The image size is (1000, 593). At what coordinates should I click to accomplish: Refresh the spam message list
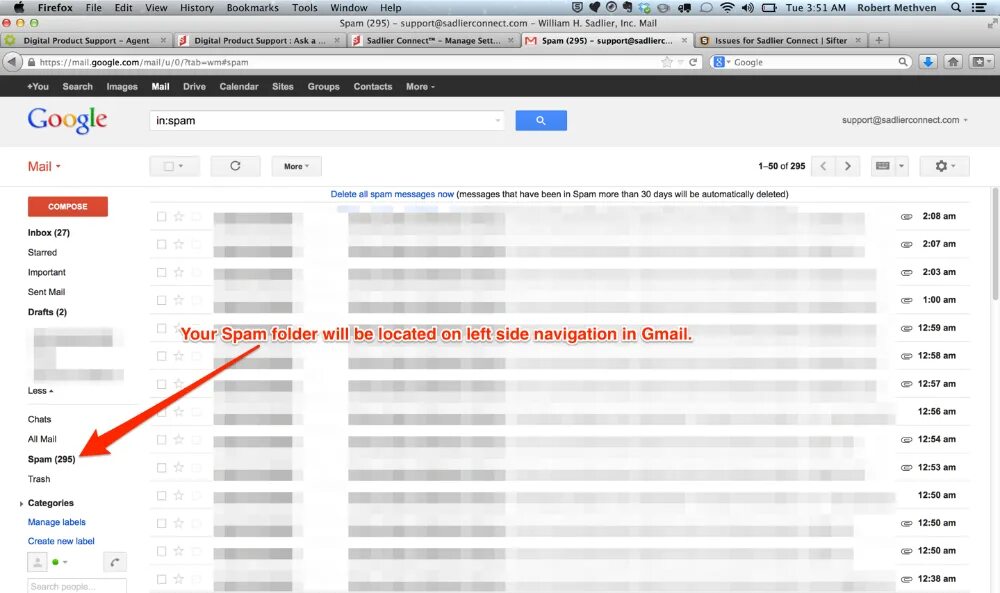(235, 166)
